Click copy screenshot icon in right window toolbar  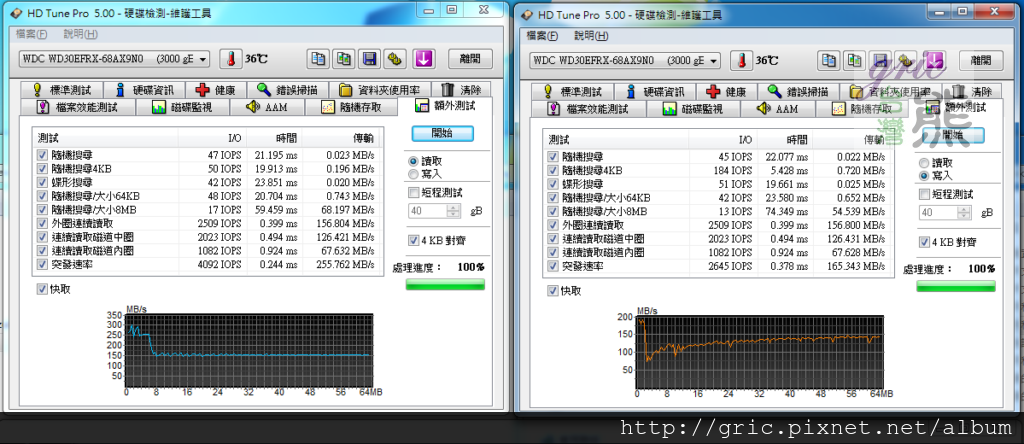(855, 61)
